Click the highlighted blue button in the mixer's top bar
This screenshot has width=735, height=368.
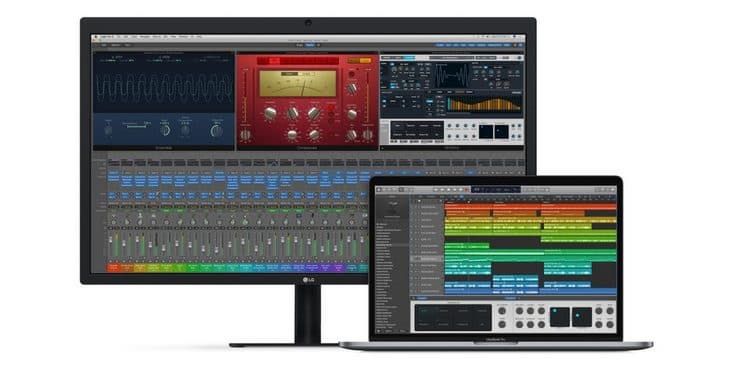tap(309, 45)
